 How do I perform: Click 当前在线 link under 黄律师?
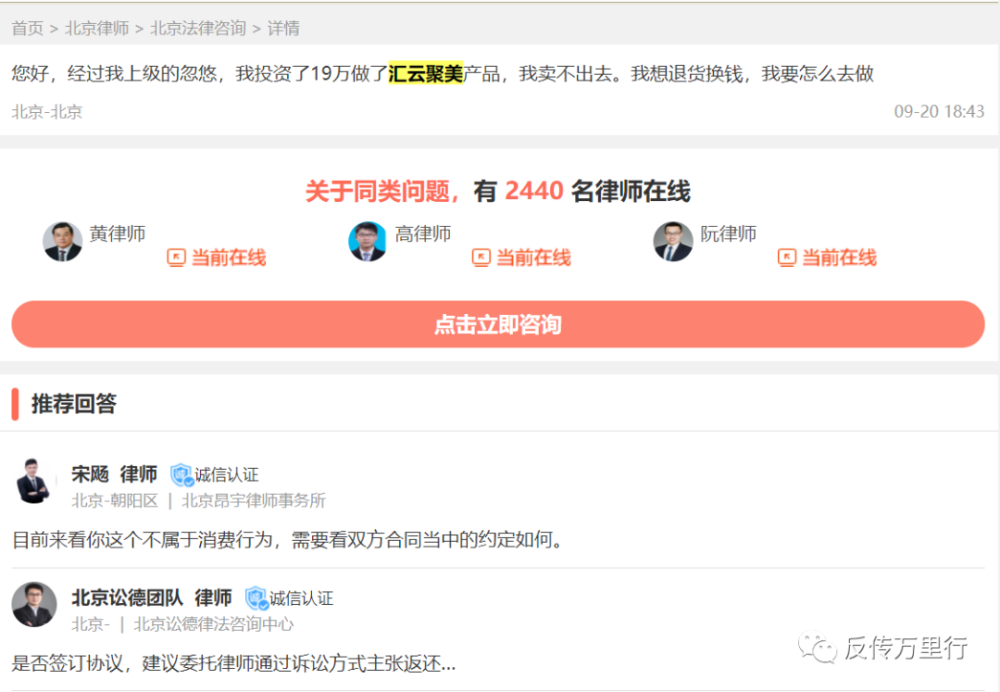228,257
